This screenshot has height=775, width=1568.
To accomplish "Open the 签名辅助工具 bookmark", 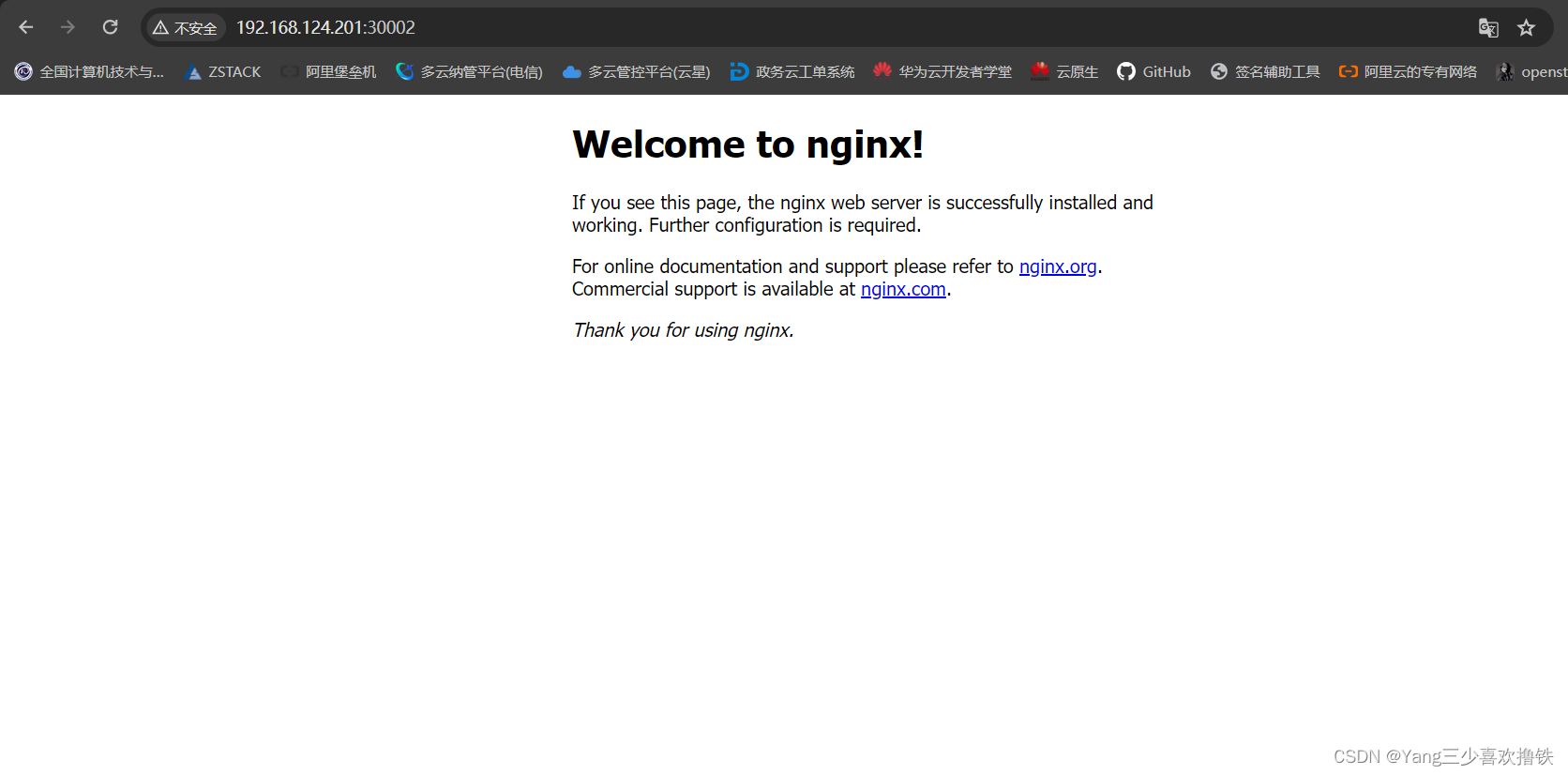I will coord(1265,71).
